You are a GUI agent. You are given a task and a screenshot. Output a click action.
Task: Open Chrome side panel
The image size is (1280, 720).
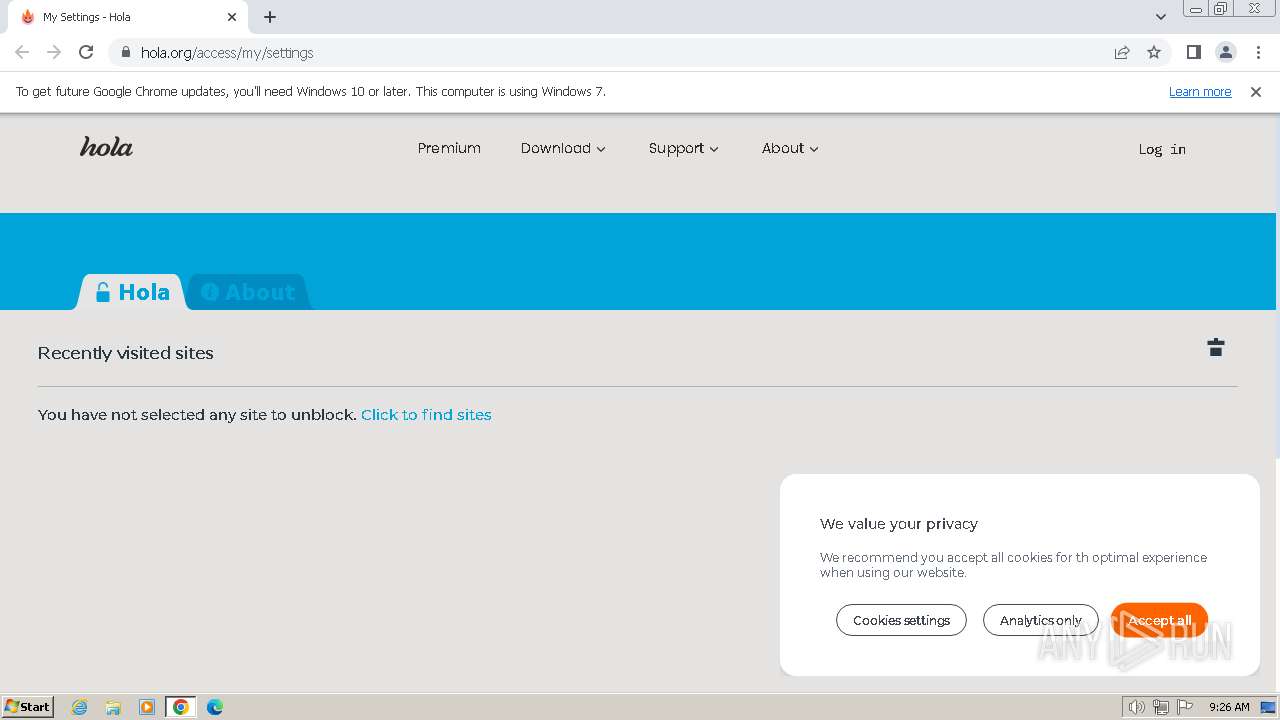pyautogui.click(x=1193, y=52)
